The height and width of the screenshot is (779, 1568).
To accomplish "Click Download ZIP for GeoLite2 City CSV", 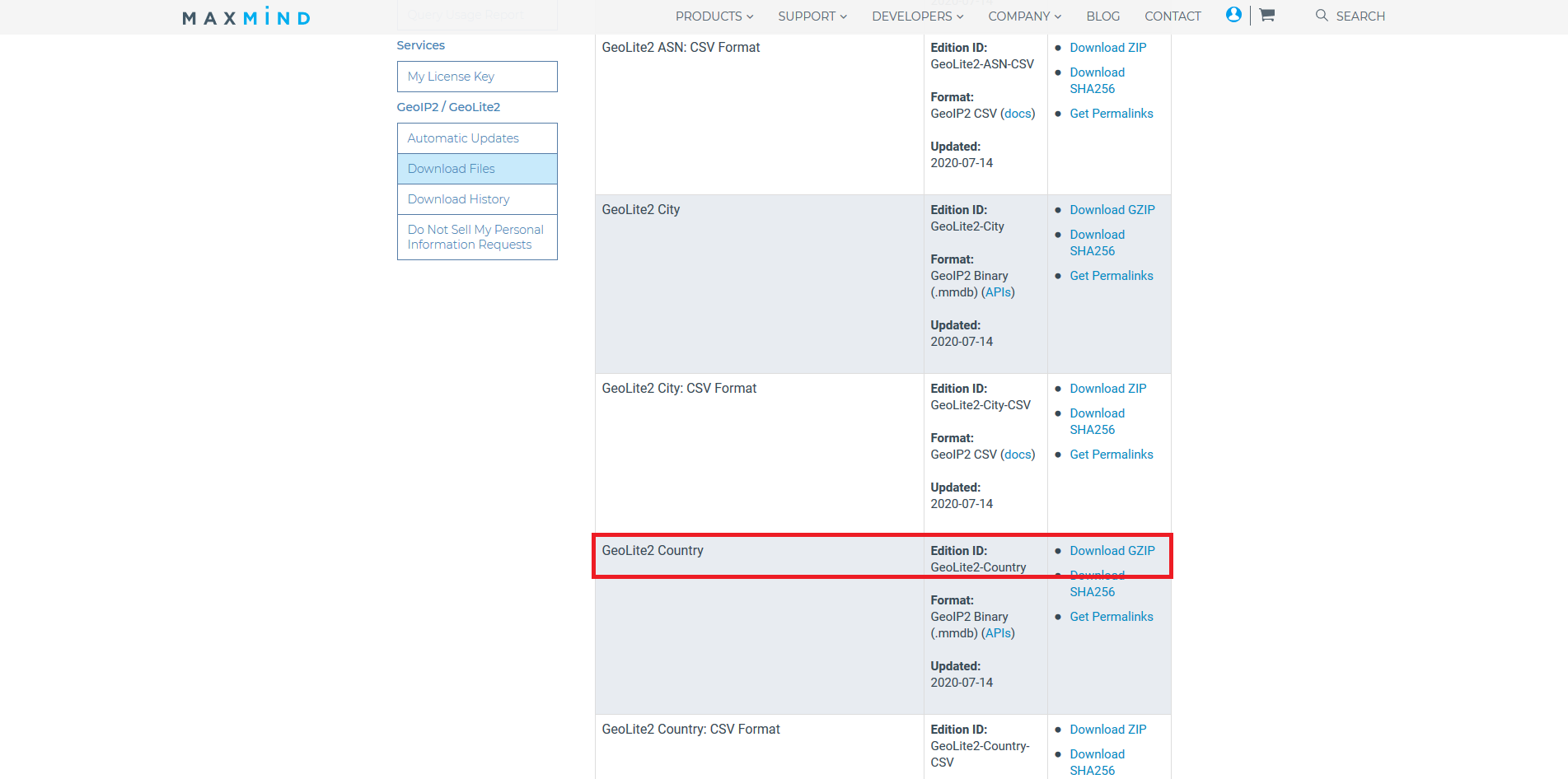I will coord(1108,389).
